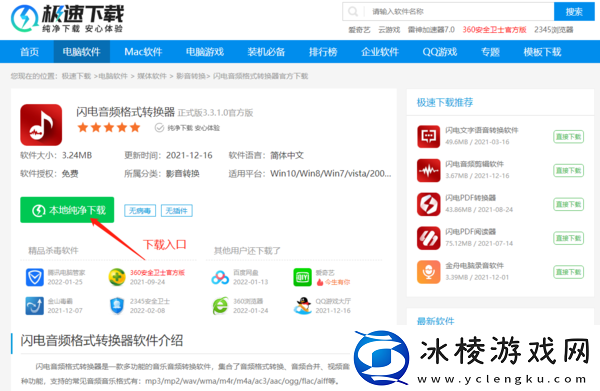Click 电脑软件 in the breadcrumb
Image resolution: width=600 pixels, height=391 pixels.
point(113,76)
